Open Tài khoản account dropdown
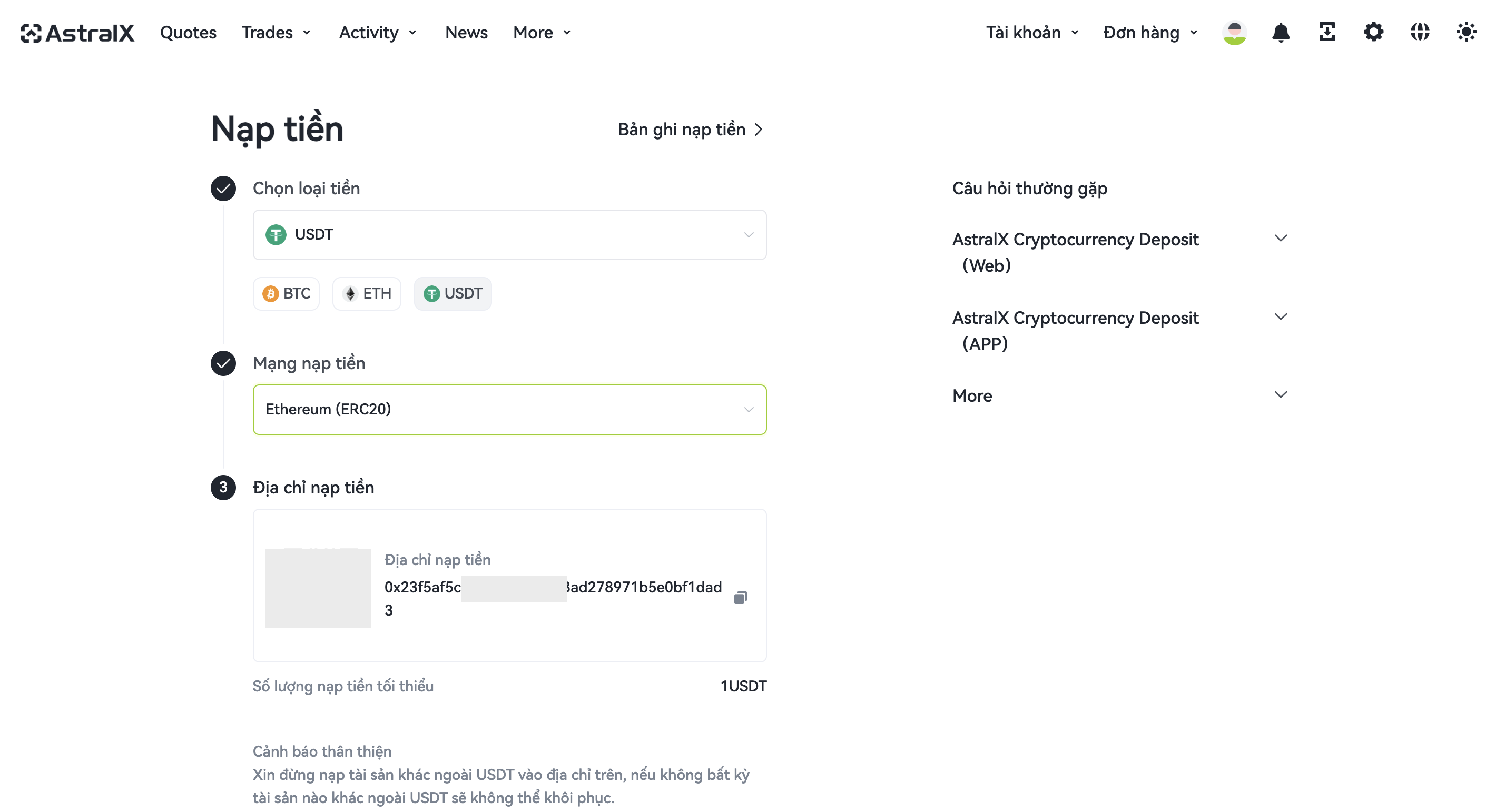Viewport: 1495px width, 812px height. (1032, 33)
